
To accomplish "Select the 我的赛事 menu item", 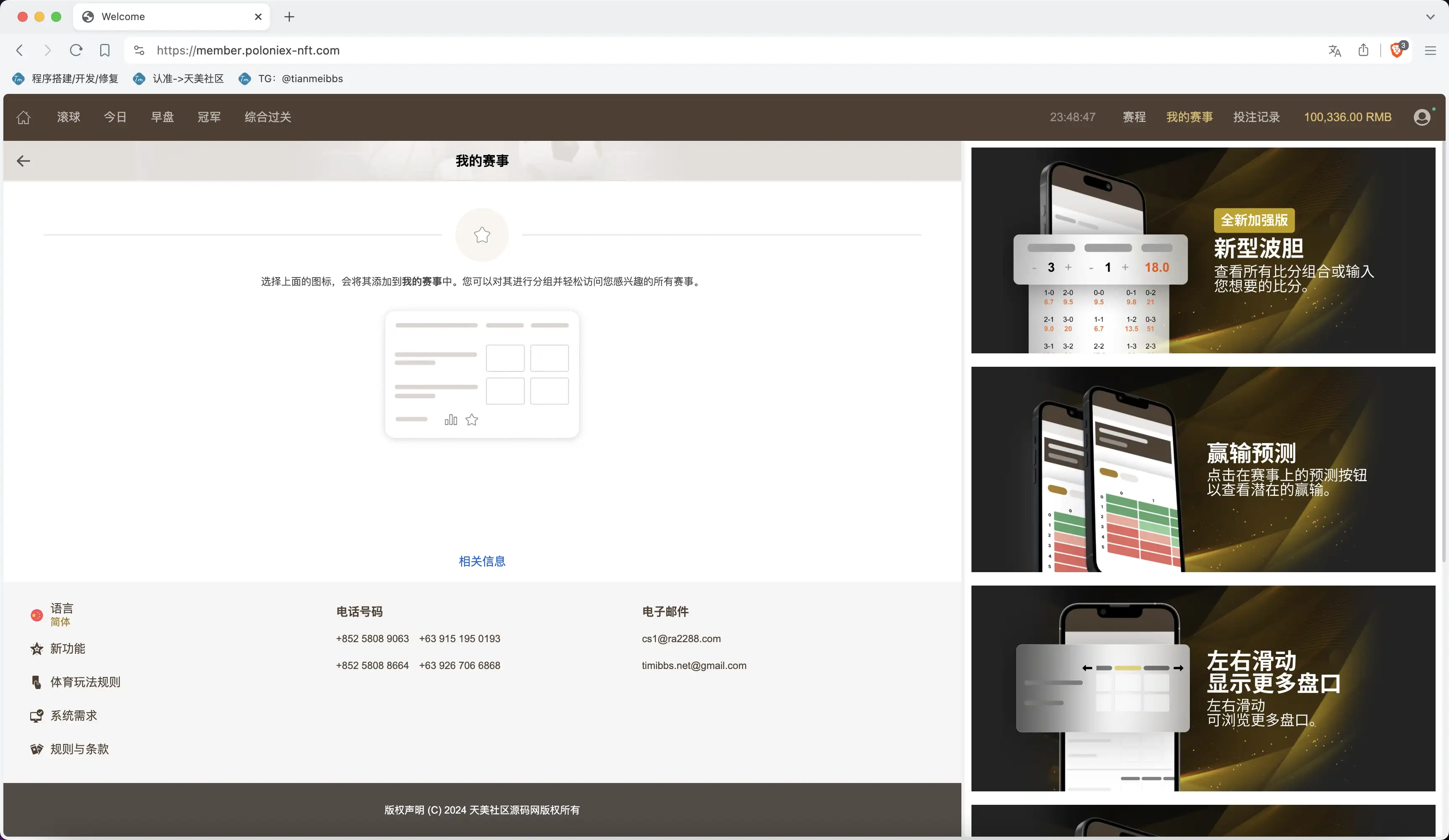I will click(1189, 117).
